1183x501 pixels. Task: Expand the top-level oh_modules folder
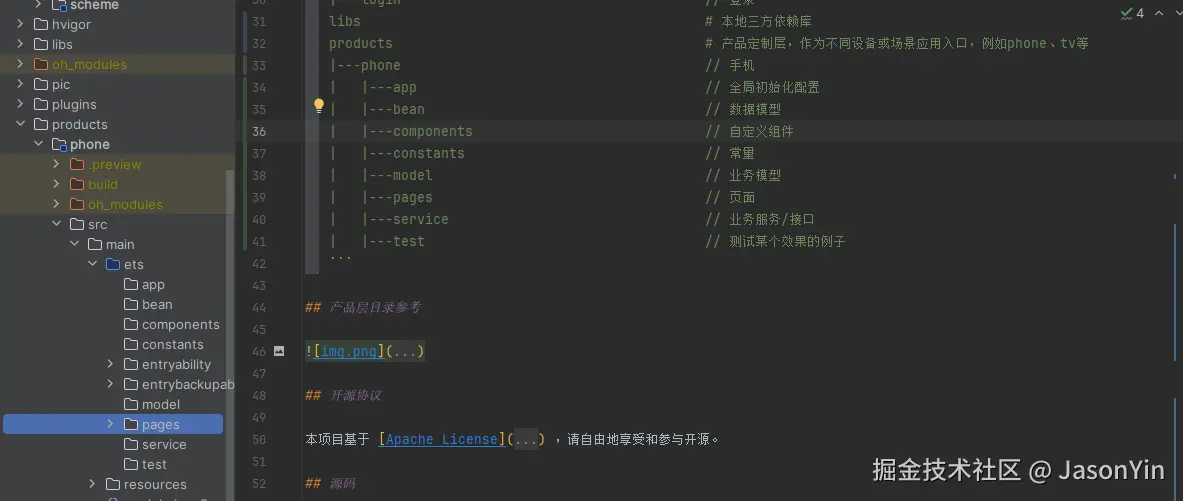coord(20,64)
